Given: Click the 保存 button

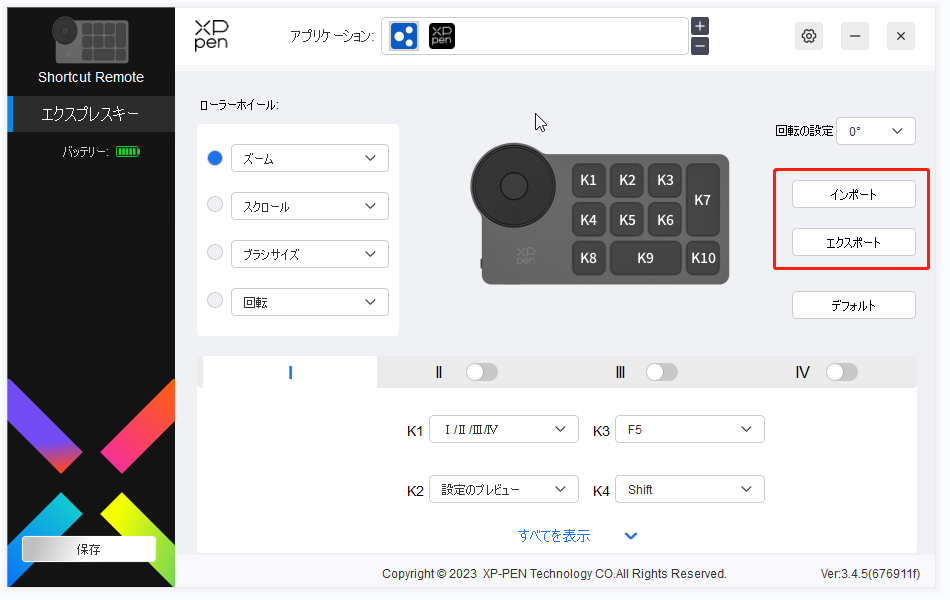Looking at the screenshot, I should click(88, 548).
